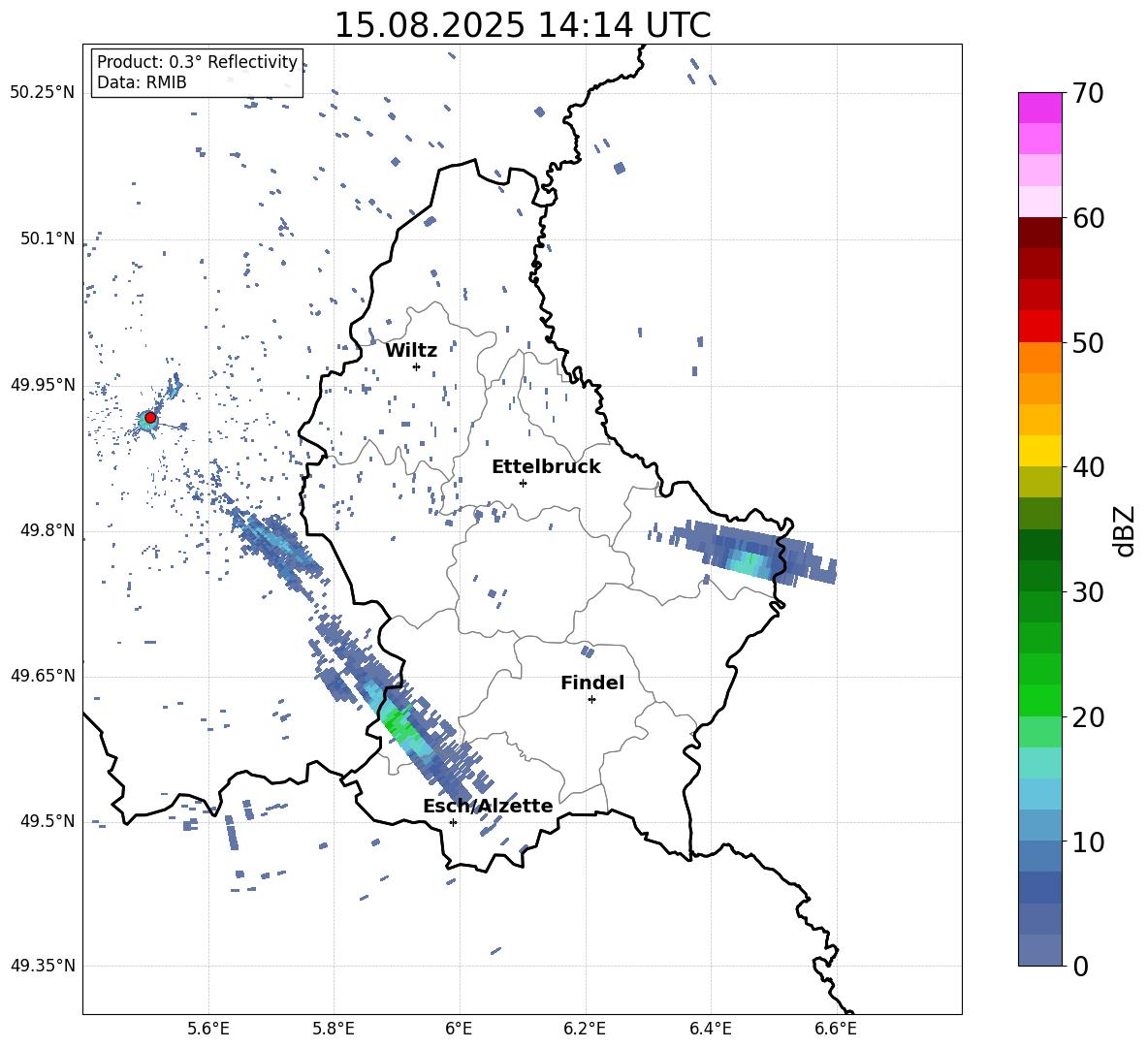Click the Ettelbruck station cross marker
1148x1048 pixels.
(523, 483)
